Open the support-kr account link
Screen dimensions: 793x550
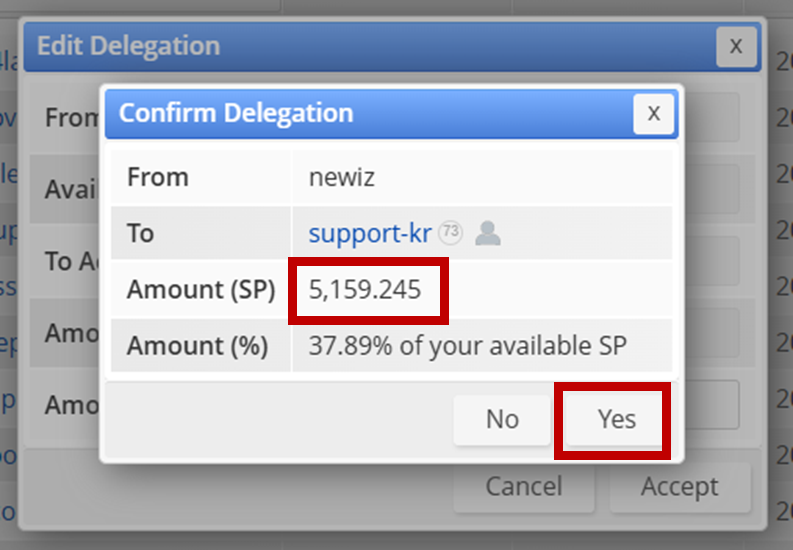coord(369,233)
